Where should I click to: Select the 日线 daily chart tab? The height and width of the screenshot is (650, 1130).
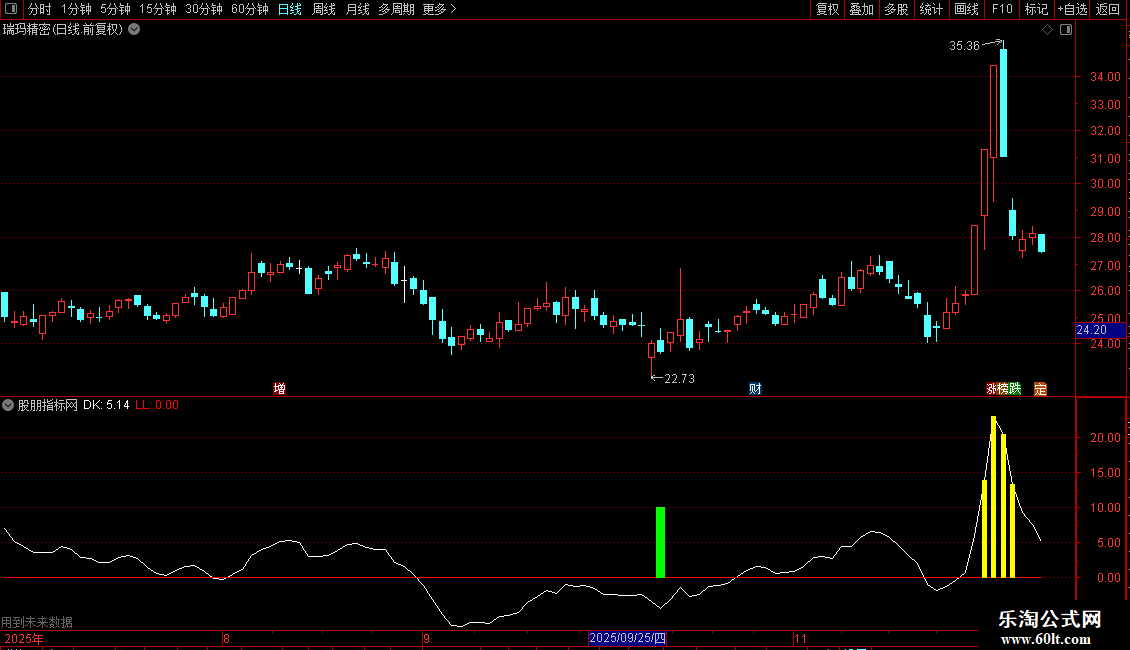[290, 9]
